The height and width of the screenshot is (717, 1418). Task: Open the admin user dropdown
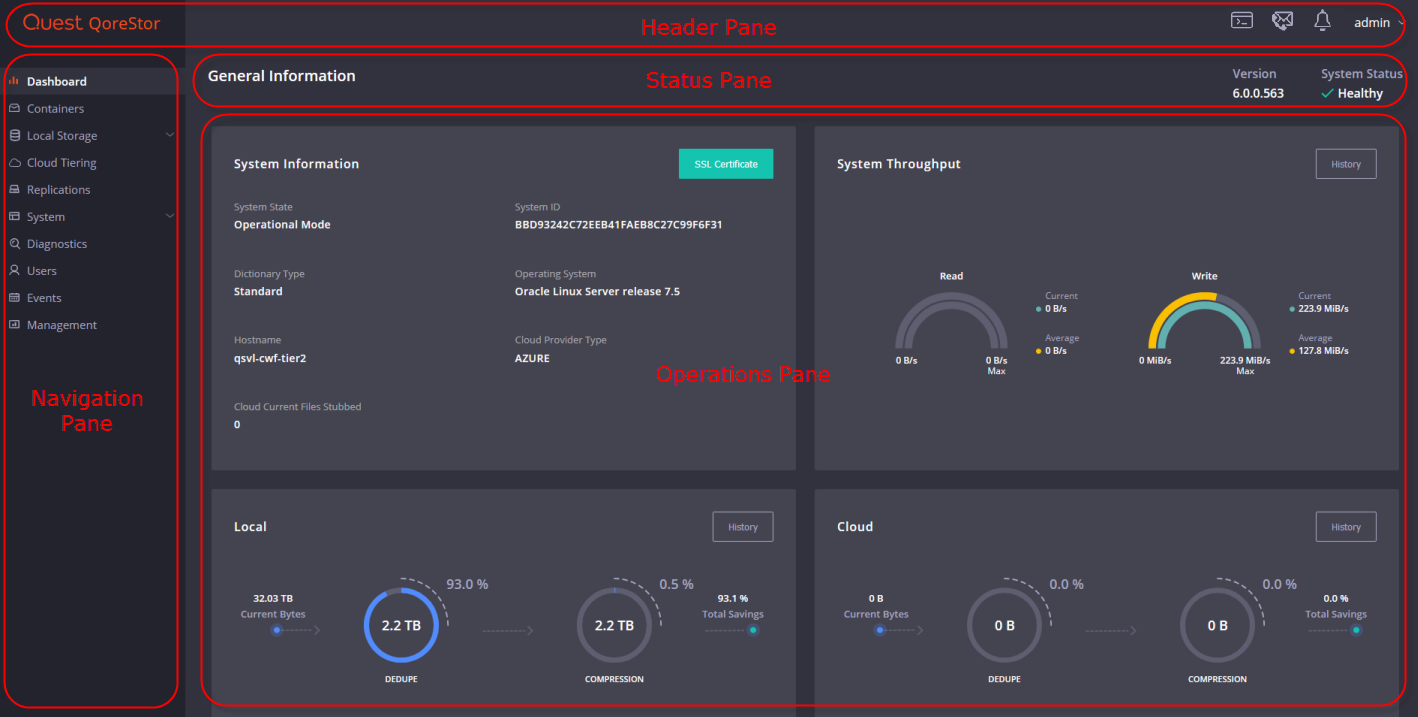[x=1379, y=22]
